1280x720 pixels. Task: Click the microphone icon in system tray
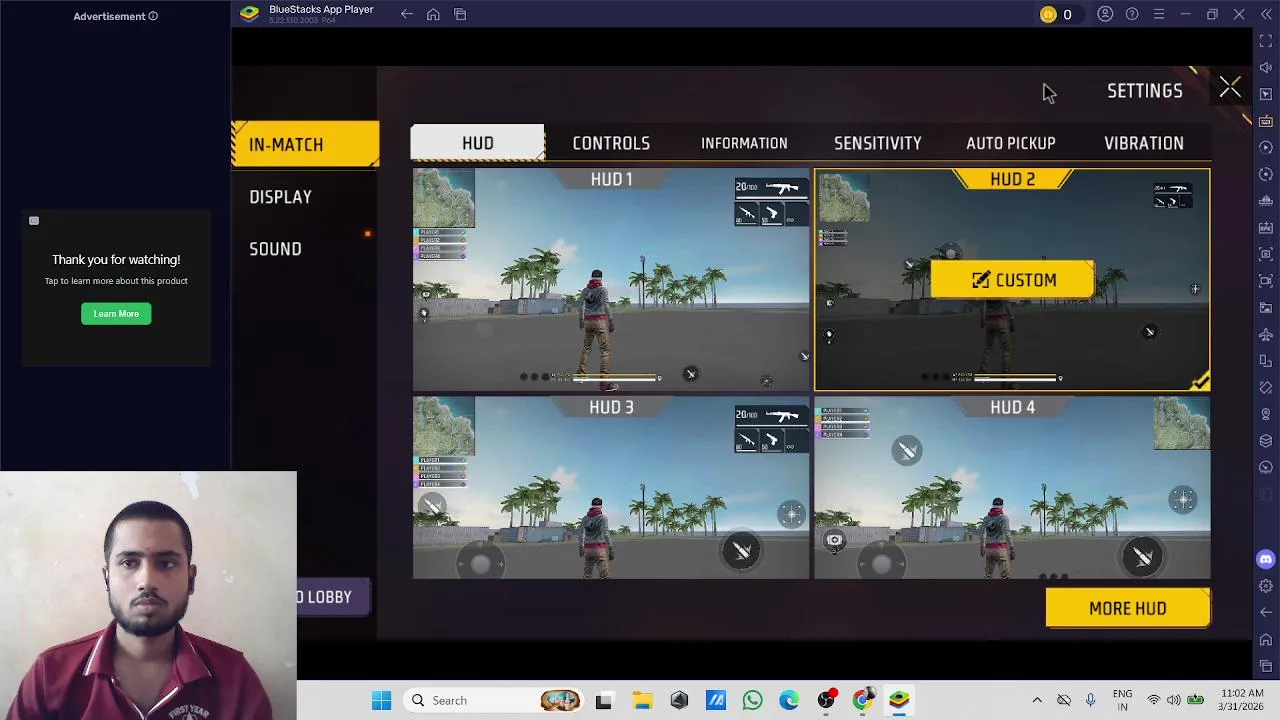coord(1090,700)
